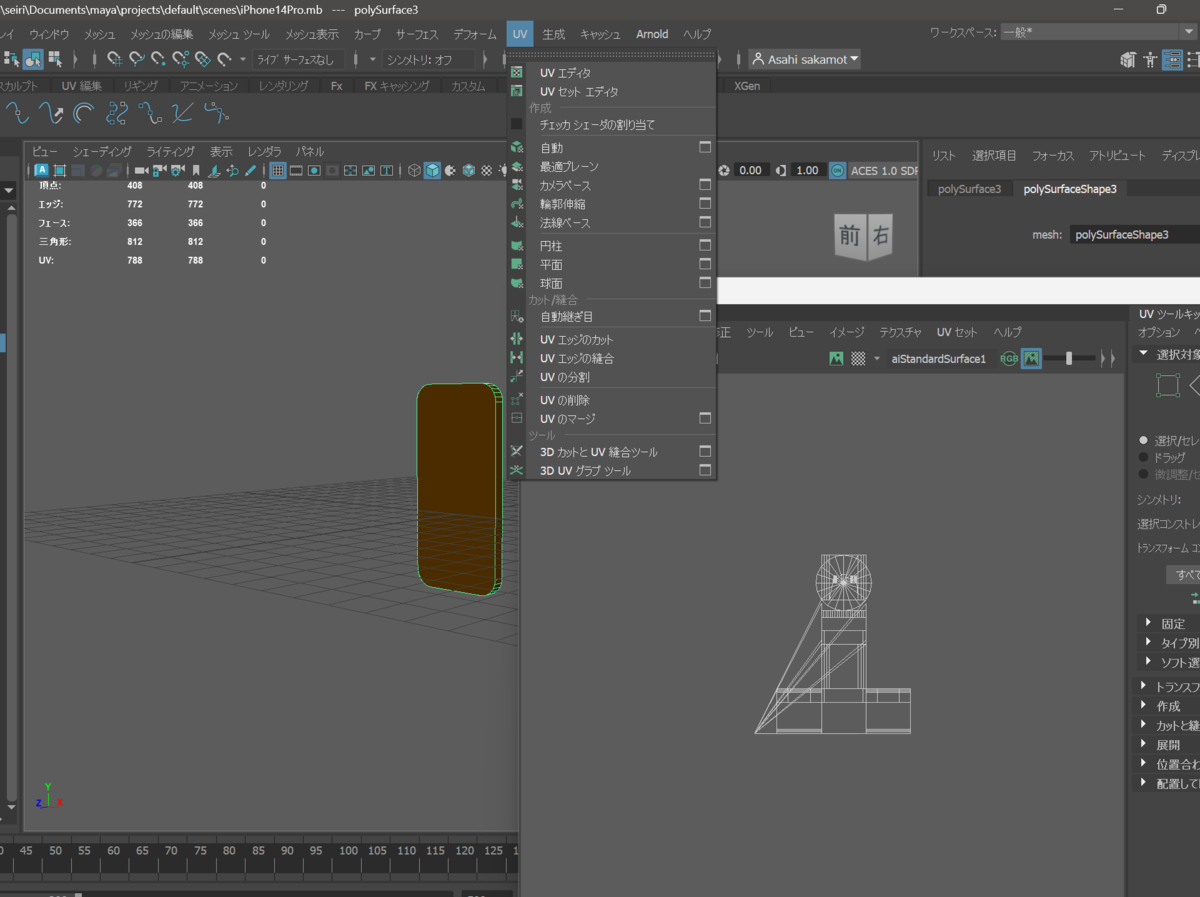This screenshot has width=1200, height=897.
Task: Click the snap to grid magnet icon
Action: click(116, 59)
